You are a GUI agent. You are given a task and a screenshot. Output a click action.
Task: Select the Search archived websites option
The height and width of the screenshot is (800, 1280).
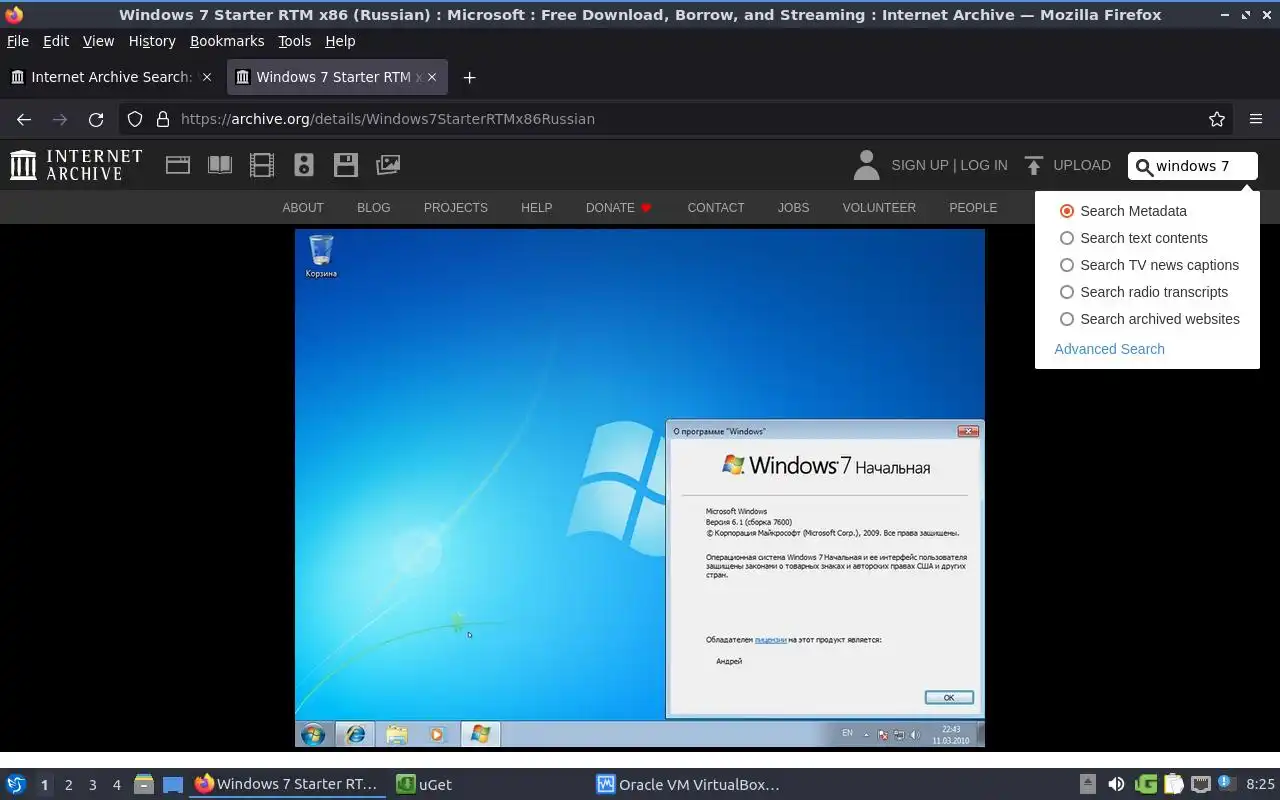(1067, 319)
